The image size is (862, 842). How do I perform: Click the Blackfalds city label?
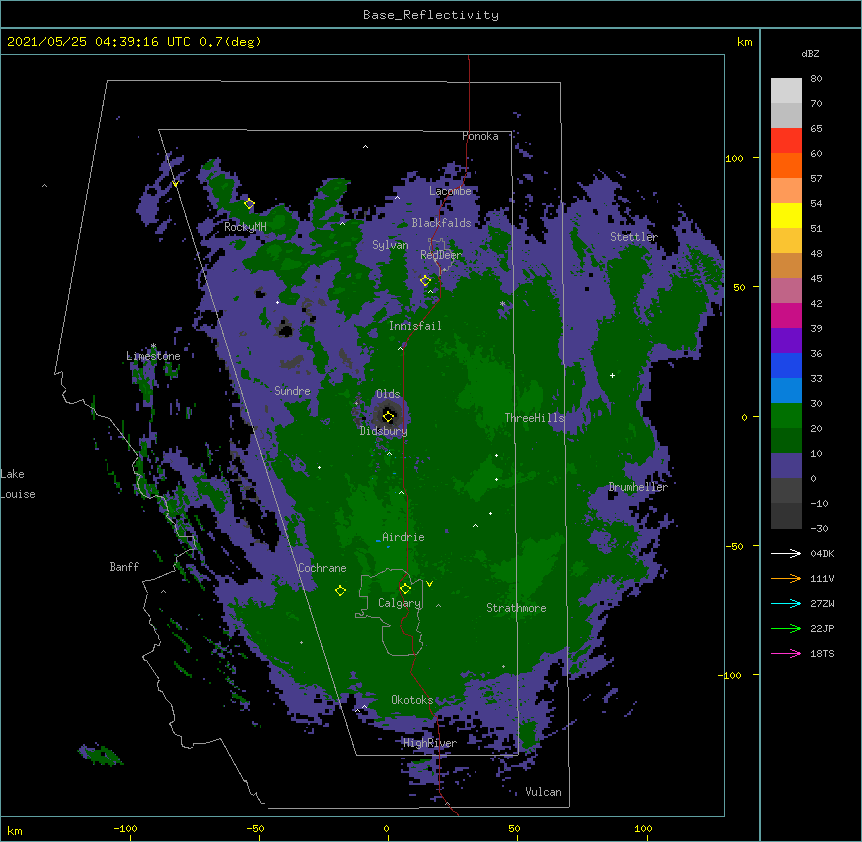(x=441, y=223)
